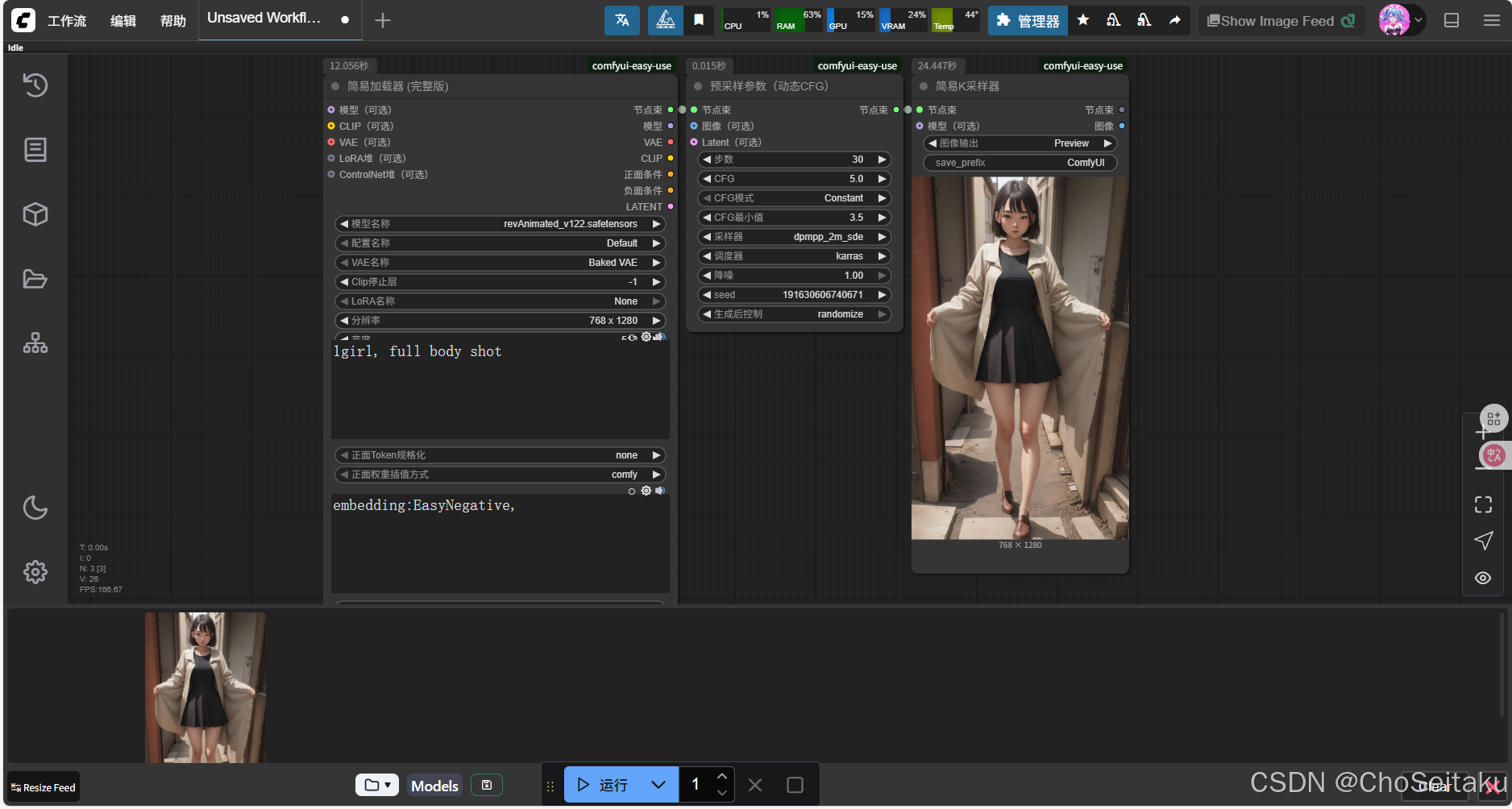Click the 运行 run button
This screenshot has height=809, width=1512.
pos(604,785)
